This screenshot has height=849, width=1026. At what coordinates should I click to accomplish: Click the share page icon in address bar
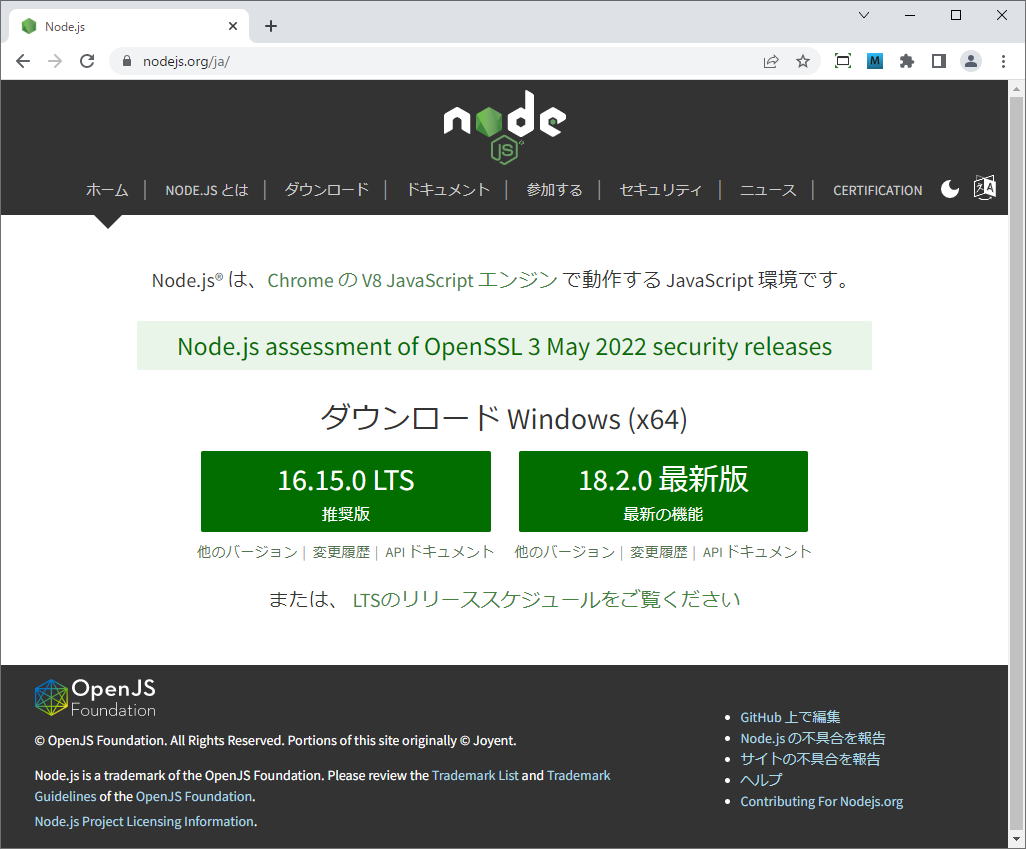[x=771, y=61]
